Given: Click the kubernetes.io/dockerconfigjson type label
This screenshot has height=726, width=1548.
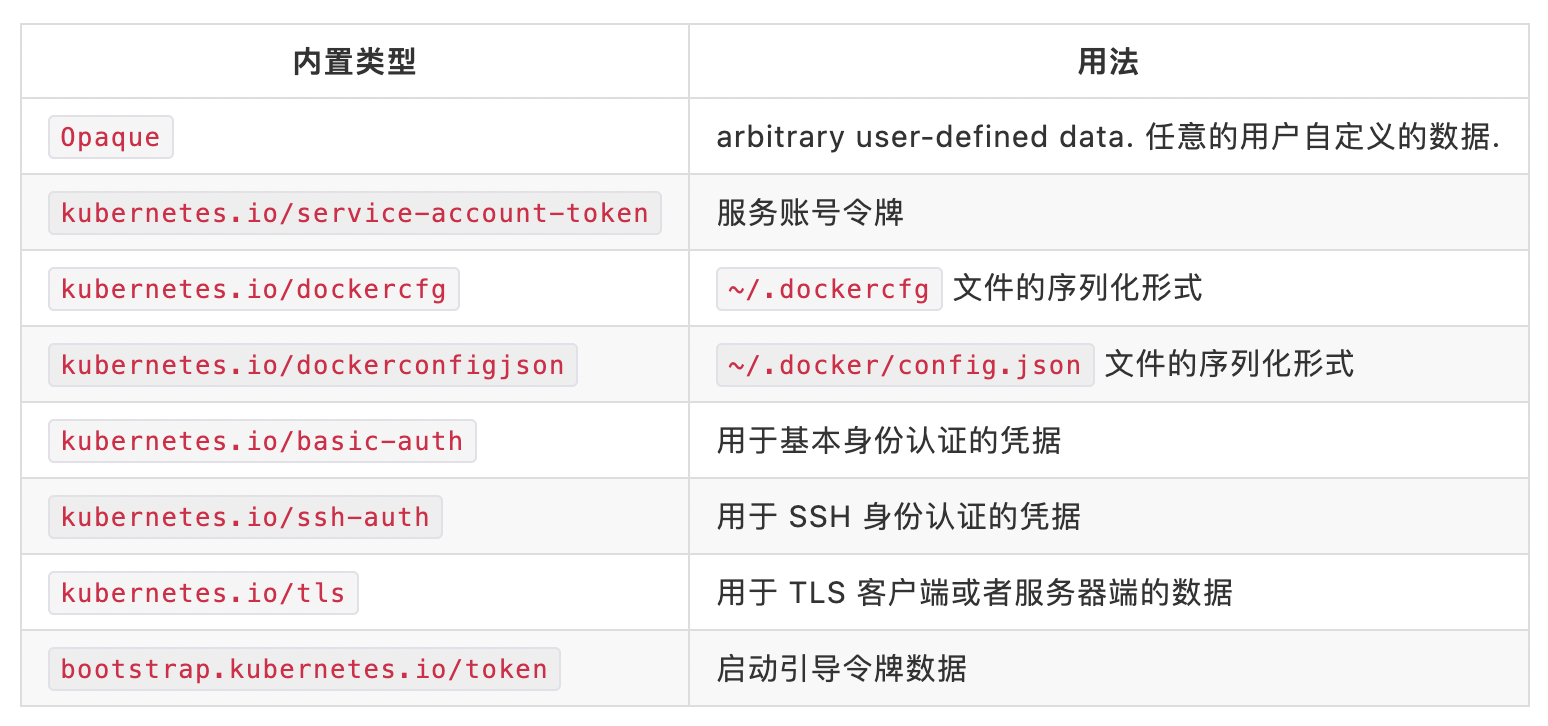Looking at the screenshot, I should click(313, 365).
